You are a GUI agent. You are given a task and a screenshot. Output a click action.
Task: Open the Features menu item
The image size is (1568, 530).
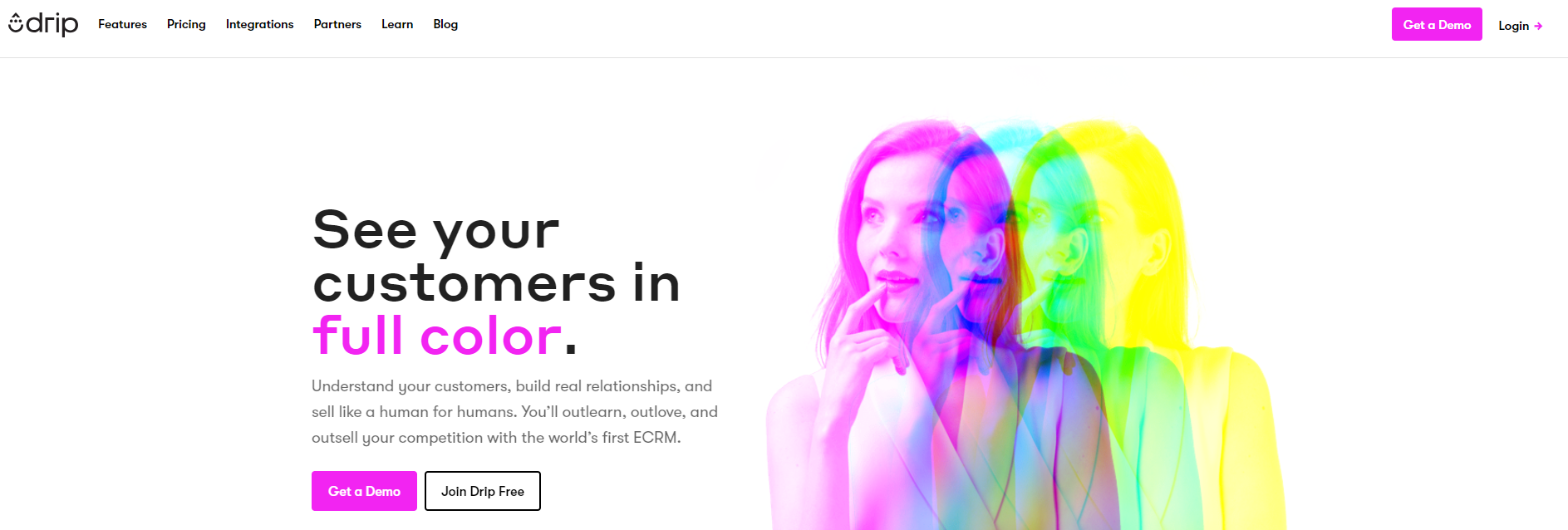pyautogui.click(x=122, y=24)
